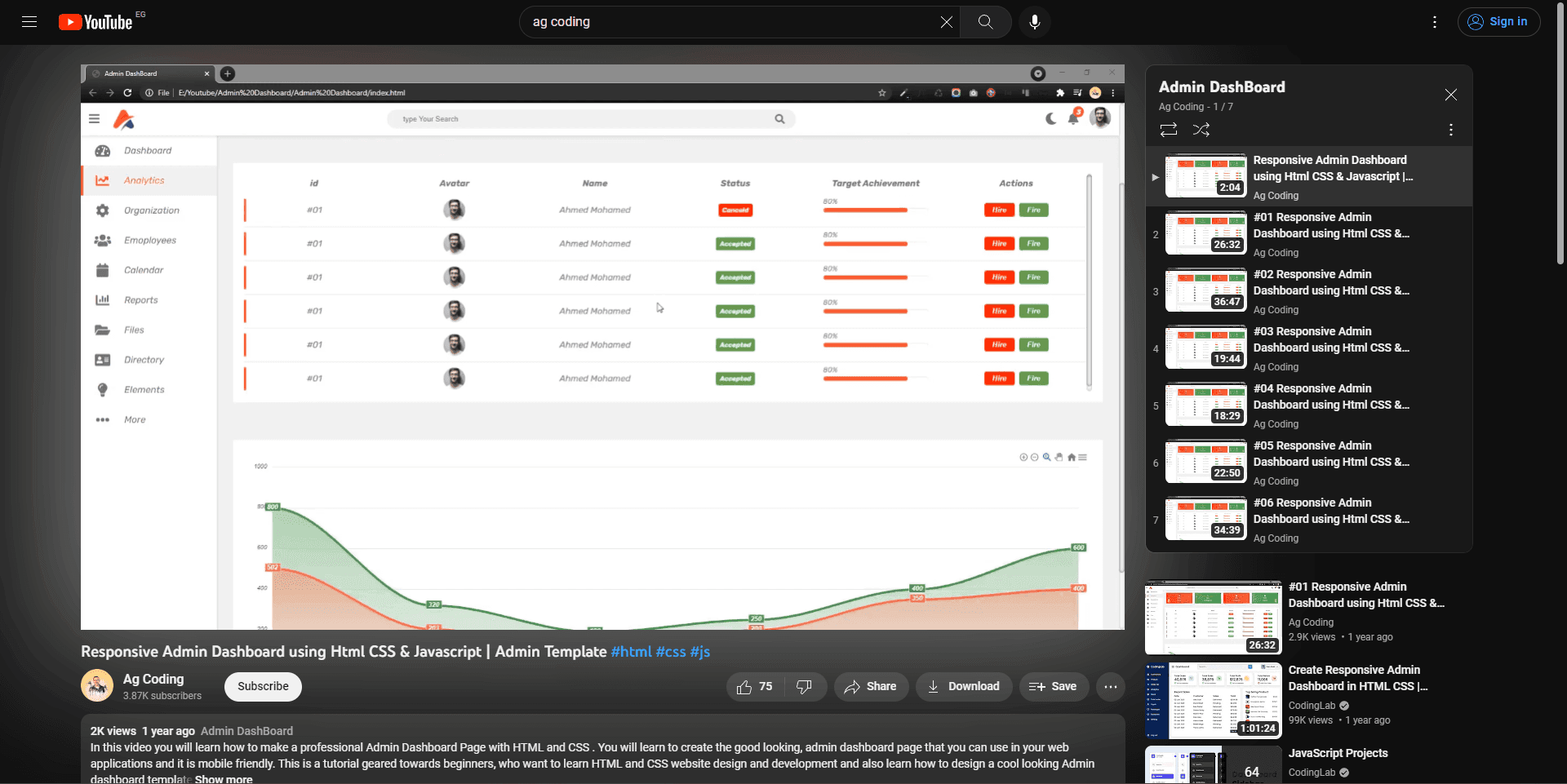Toggle shuffle playlist
1567x784 pixels.
(x=1201, y=130)
